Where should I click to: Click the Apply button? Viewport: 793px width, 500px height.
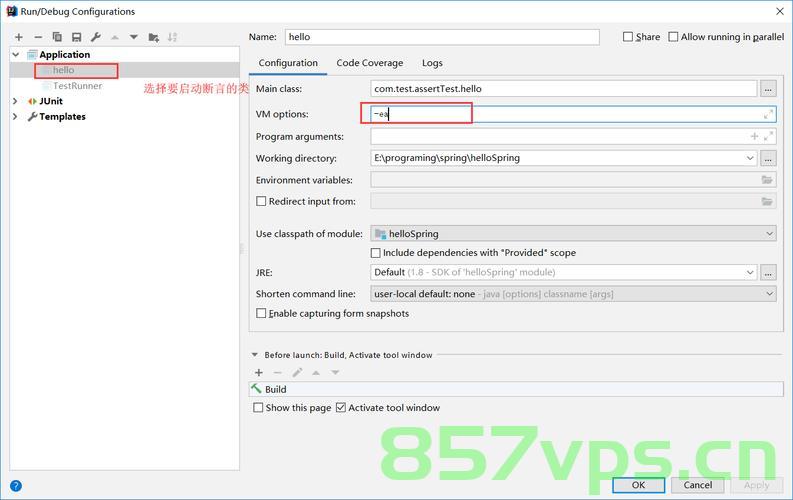point(757,485)
